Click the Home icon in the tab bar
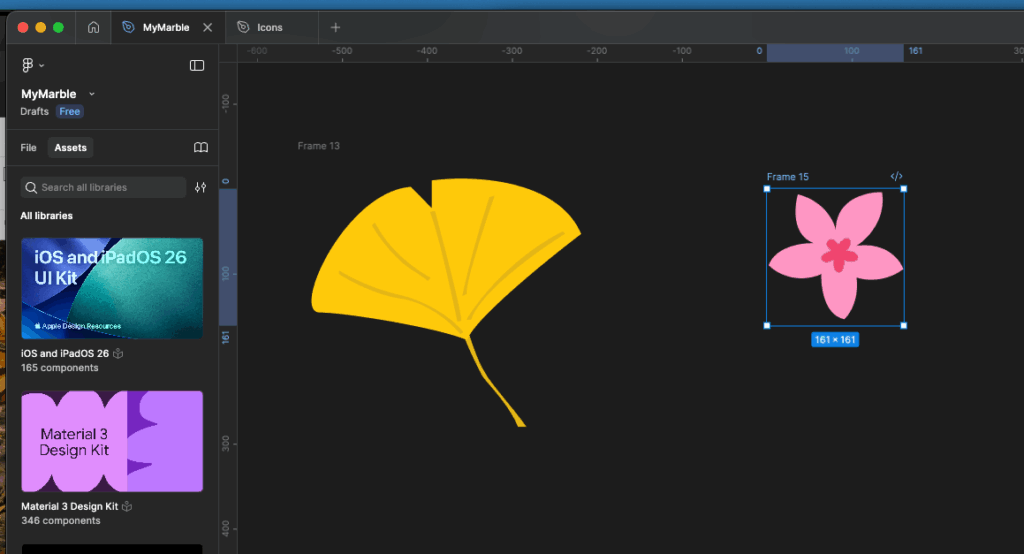 click(93, 28)
